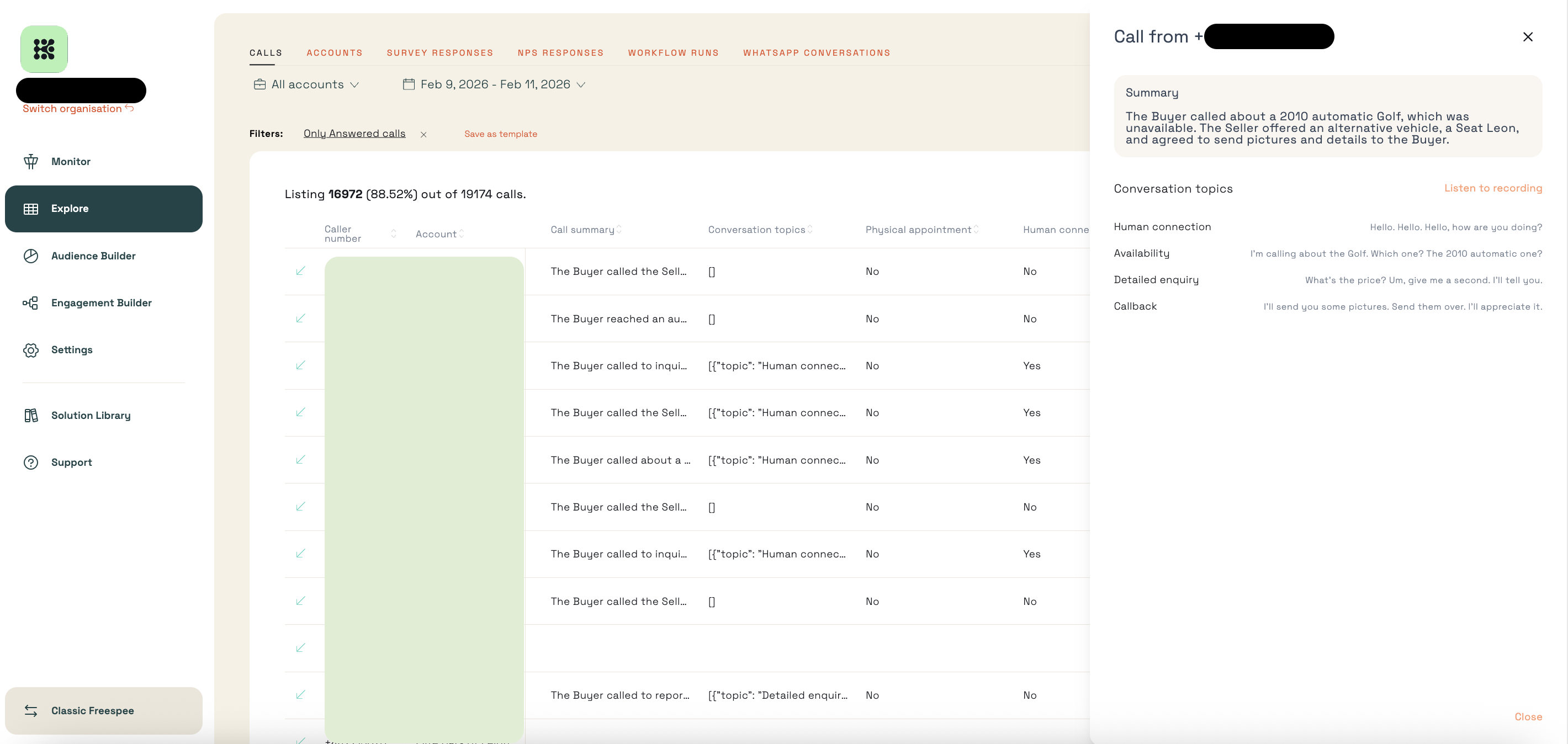Open the Monitor sidebar icon
Image resolution: width=1568 pixels, height=744 pixels.
click(x=31, y=161)
